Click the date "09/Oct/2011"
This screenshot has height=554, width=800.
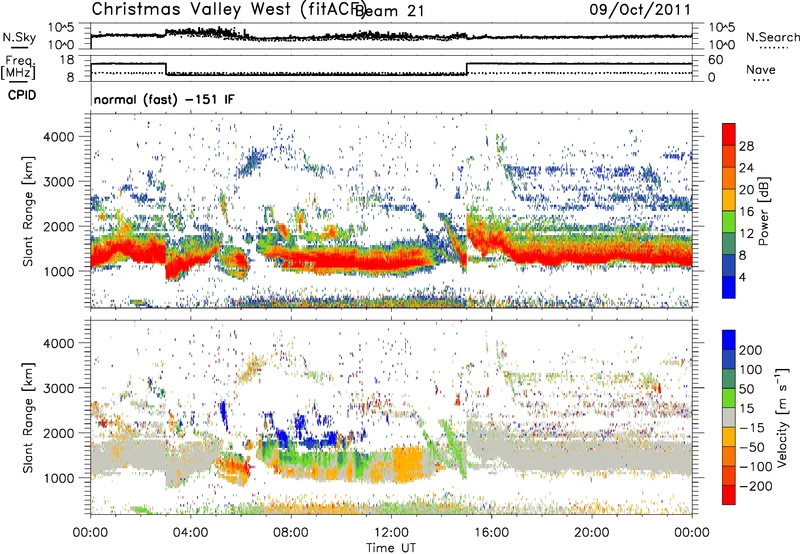tap(640, 10)
